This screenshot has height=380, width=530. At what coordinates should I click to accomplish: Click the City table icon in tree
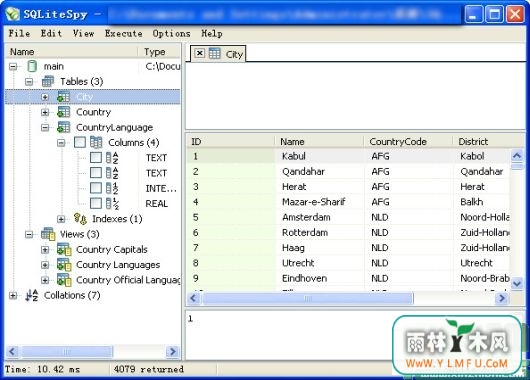coord(64,97)
